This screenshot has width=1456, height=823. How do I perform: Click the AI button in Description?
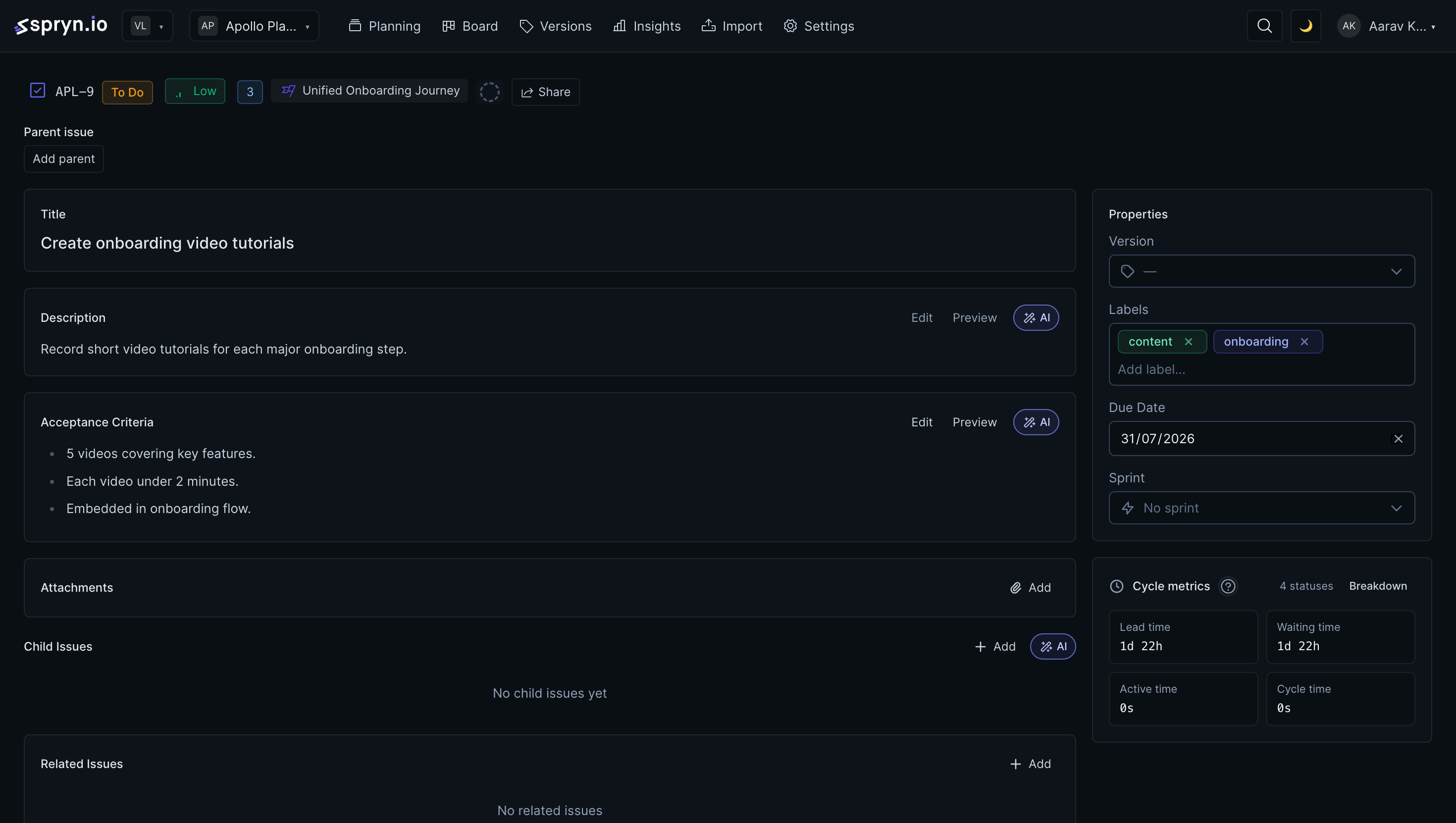[1036, 318]
